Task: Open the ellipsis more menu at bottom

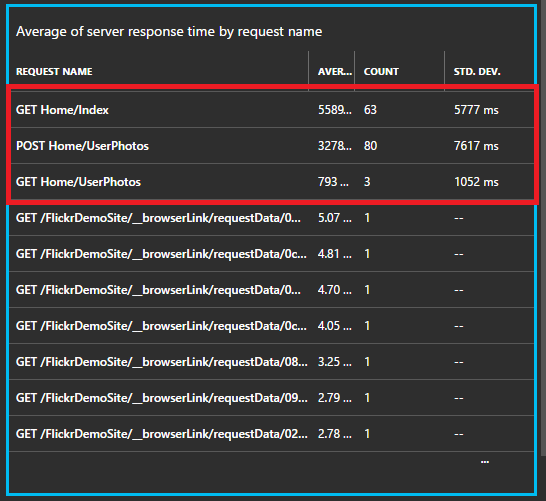Action: tap(485, 462)
